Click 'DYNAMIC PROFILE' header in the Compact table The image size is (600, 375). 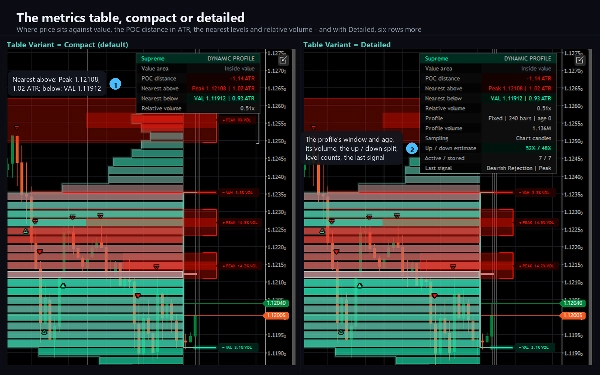pyautogui.click(x=231, y=59)
